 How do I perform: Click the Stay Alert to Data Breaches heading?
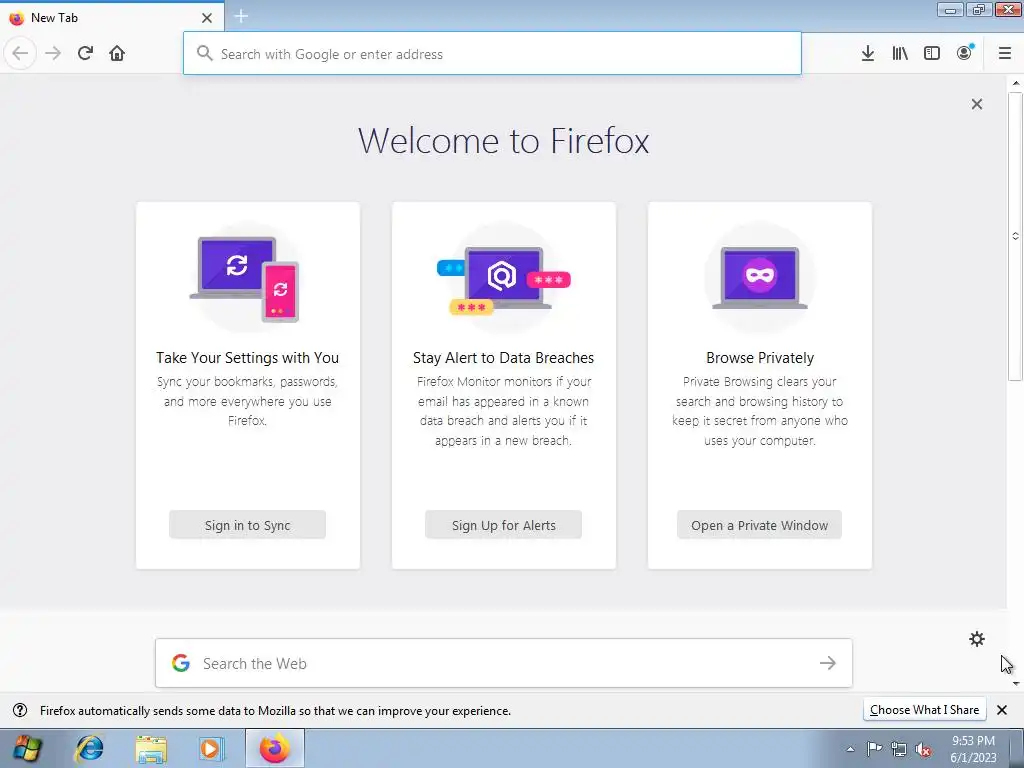pyautogui.click(x=504, y=358)
